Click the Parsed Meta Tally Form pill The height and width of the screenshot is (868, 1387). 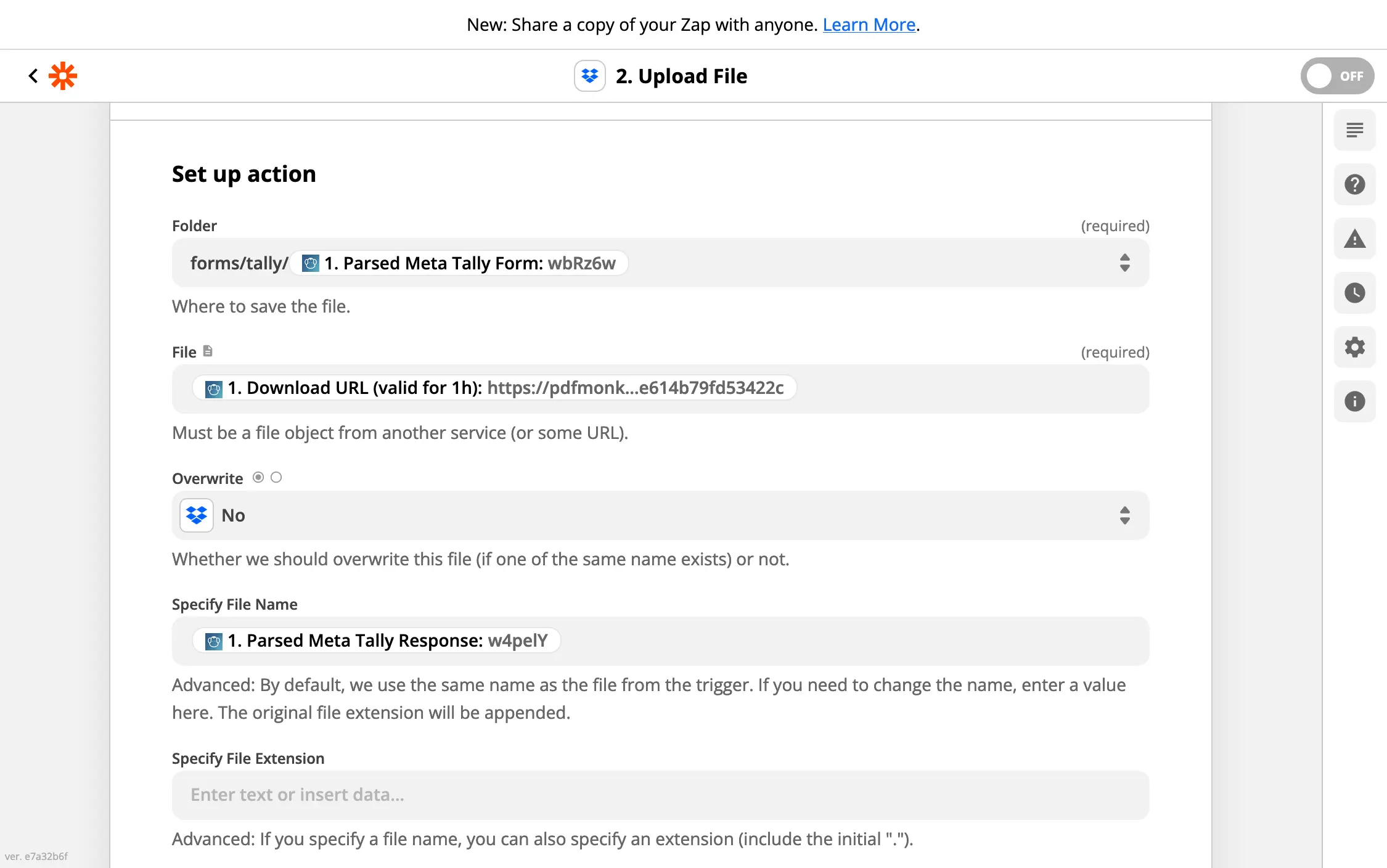point(459,263)
